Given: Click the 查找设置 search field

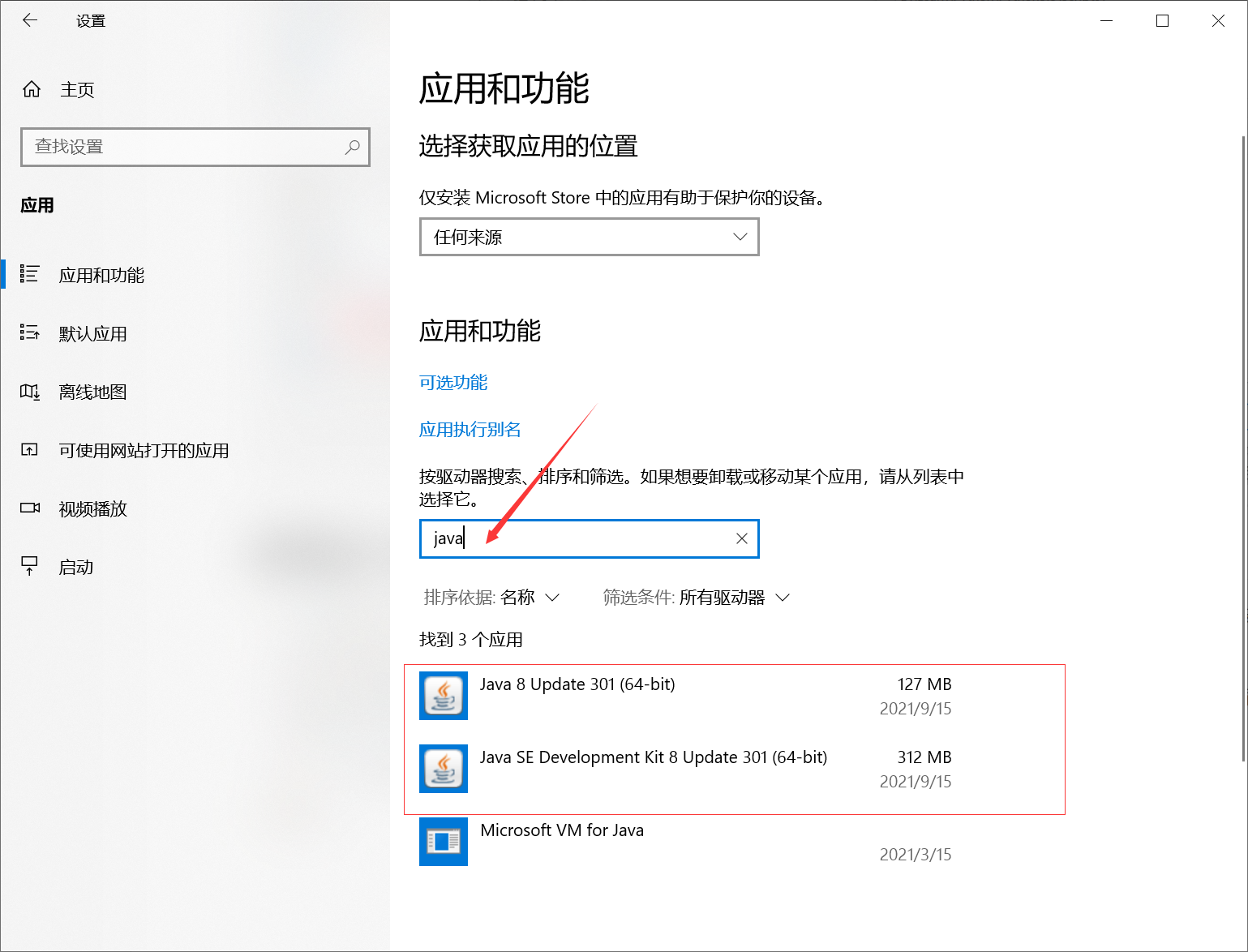Looking at the screenshot, I should 195,147.
